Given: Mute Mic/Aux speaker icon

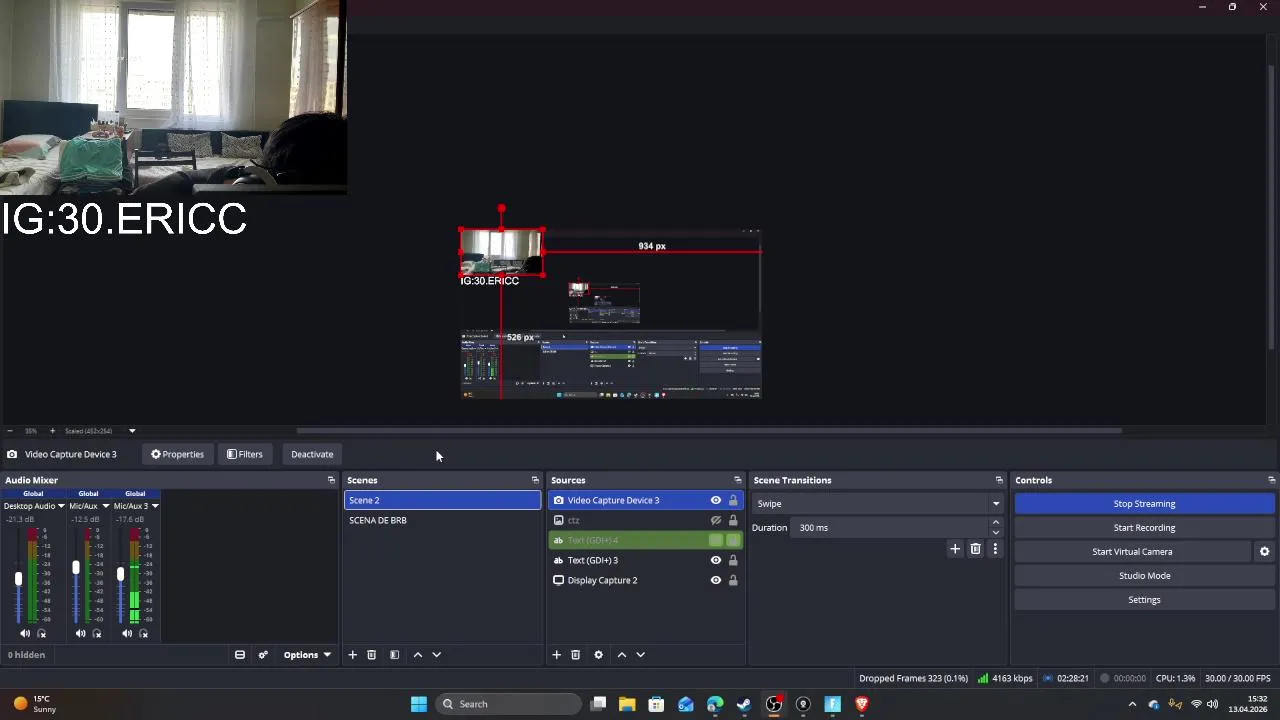Looking at the screenshot, I should click(x=80, y=633).
